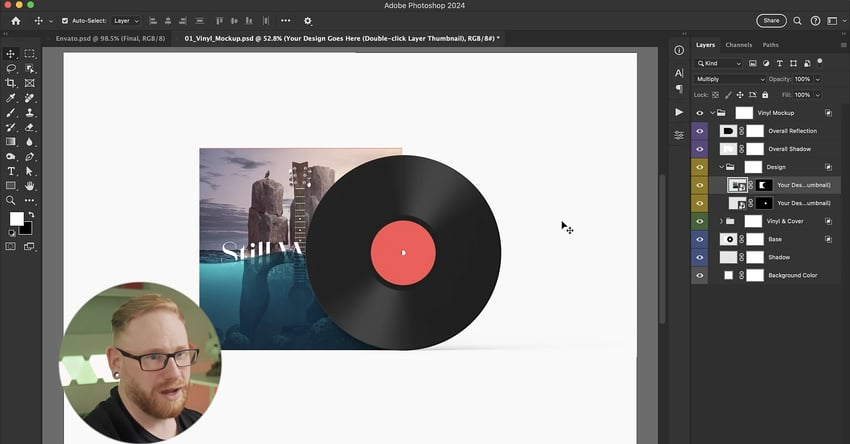Switch to the Envato.psd document tab
Image resolution: width=850 pixels, height=444 pixels.
pos(110,38)
